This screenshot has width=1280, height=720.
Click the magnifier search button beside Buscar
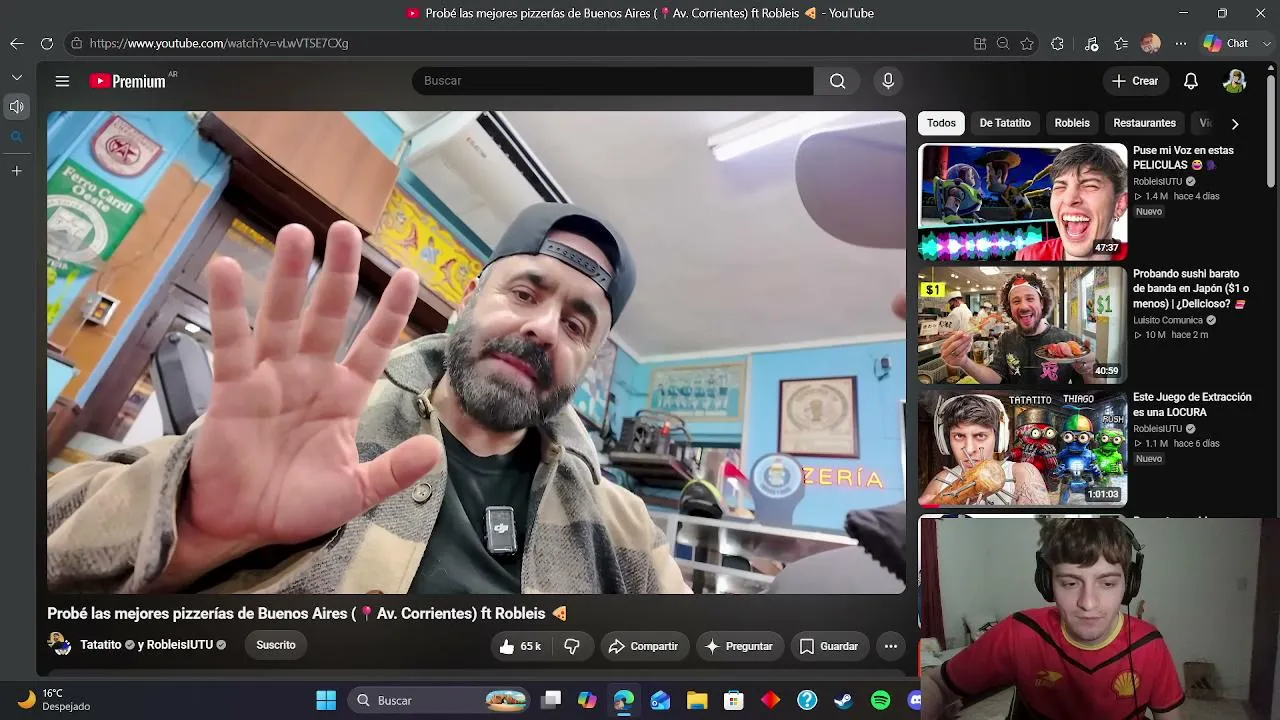tap(838, 81)
